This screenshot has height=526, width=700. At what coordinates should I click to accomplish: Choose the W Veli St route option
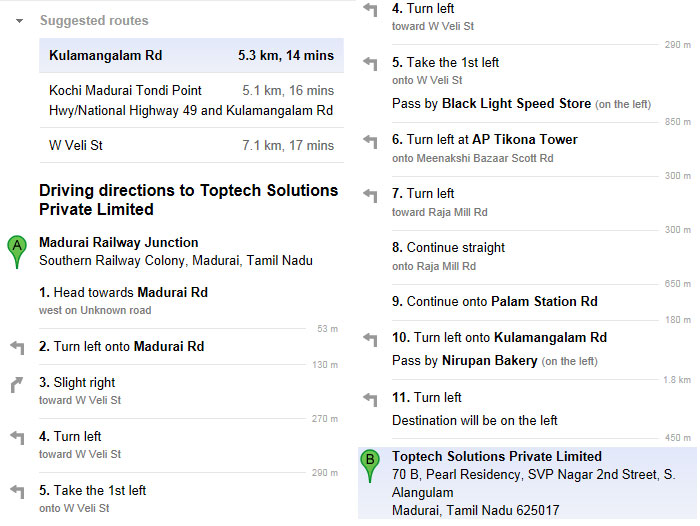(x=190, y=146)
